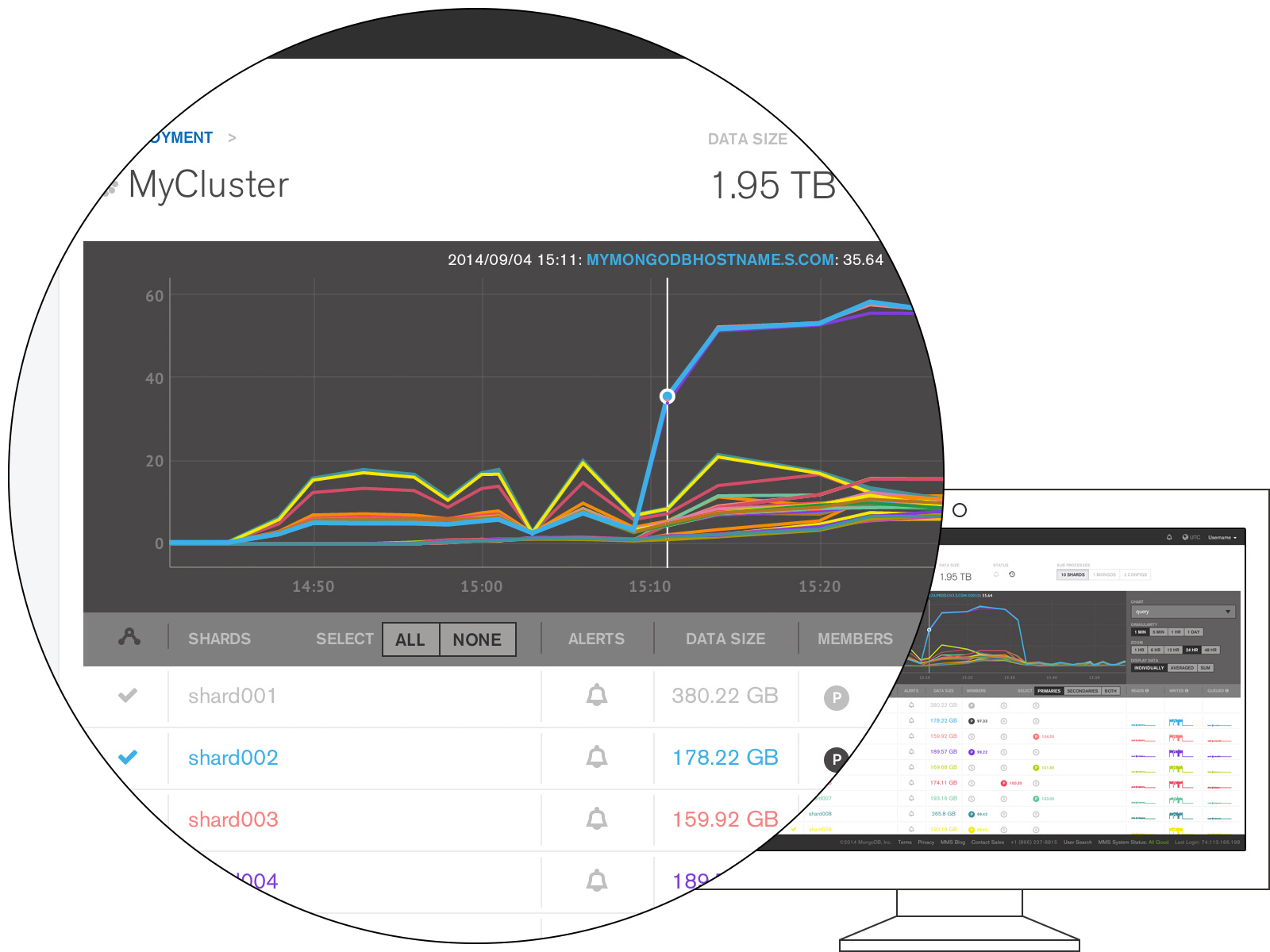Click the highlighted data point on chart
The image size is (1270, 952).
coord(668,396)
